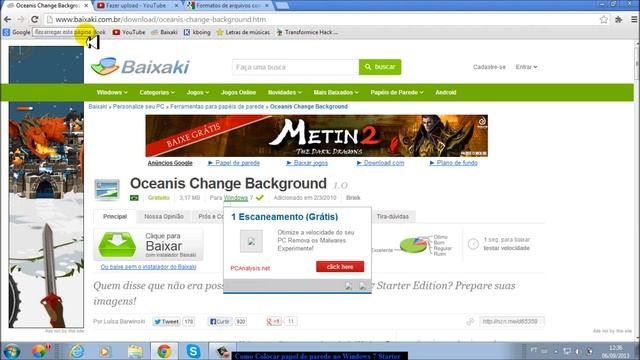Click the Personalize seu PC breadcrumb
This screenshot has height=360, width=640.
click(x=138, y=107)
